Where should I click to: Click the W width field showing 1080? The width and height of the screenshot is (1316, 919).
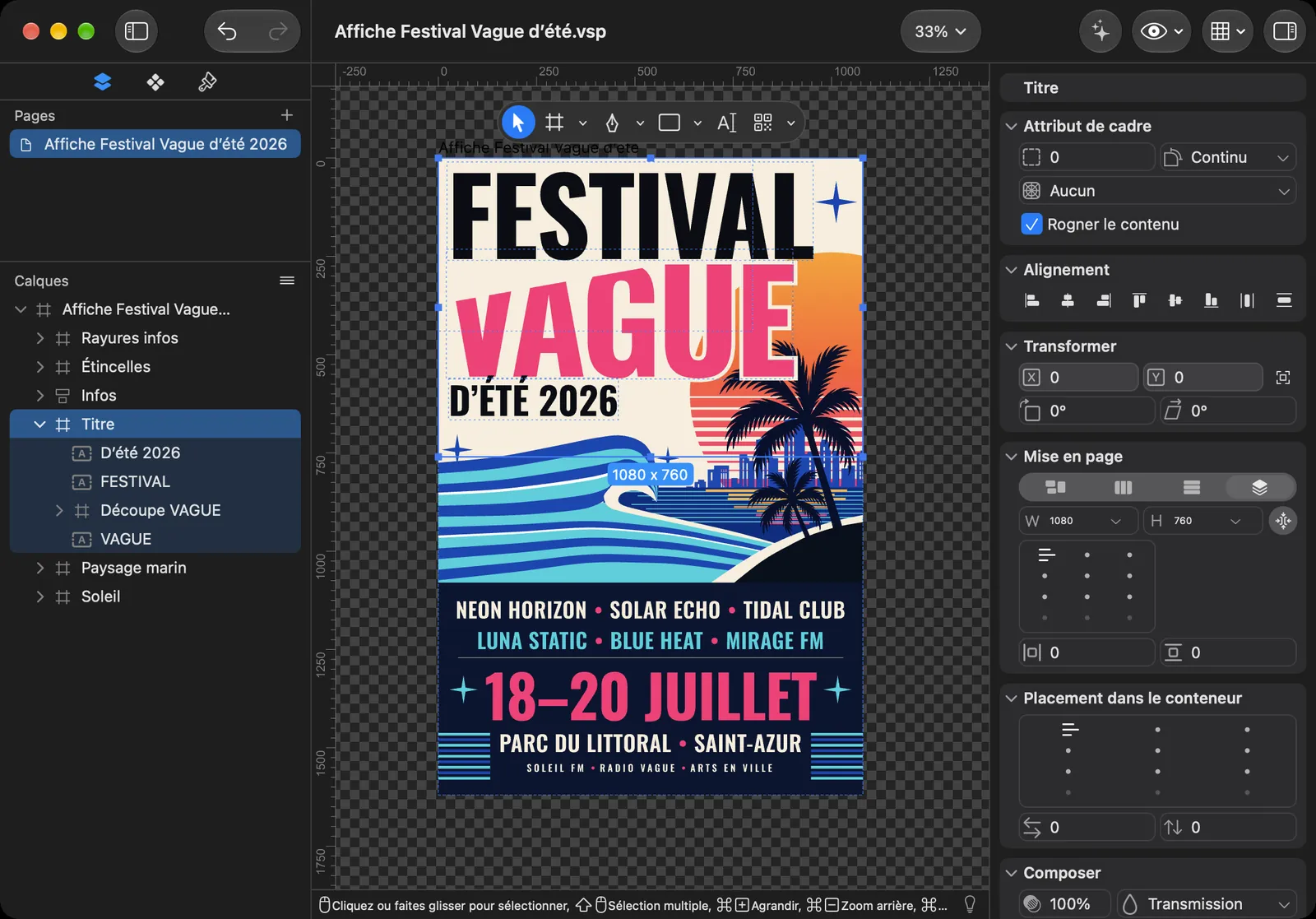pos(1078,521)
